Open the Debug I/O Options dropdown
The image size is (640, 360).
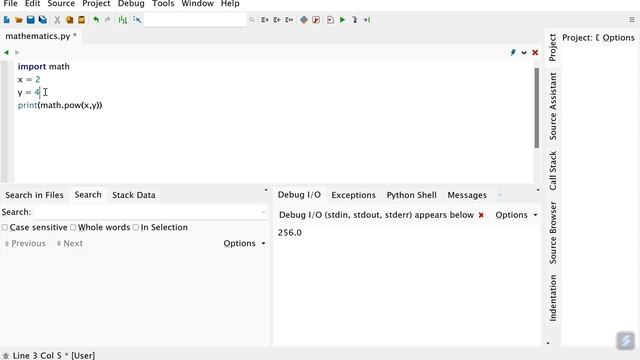coord(516,215)
